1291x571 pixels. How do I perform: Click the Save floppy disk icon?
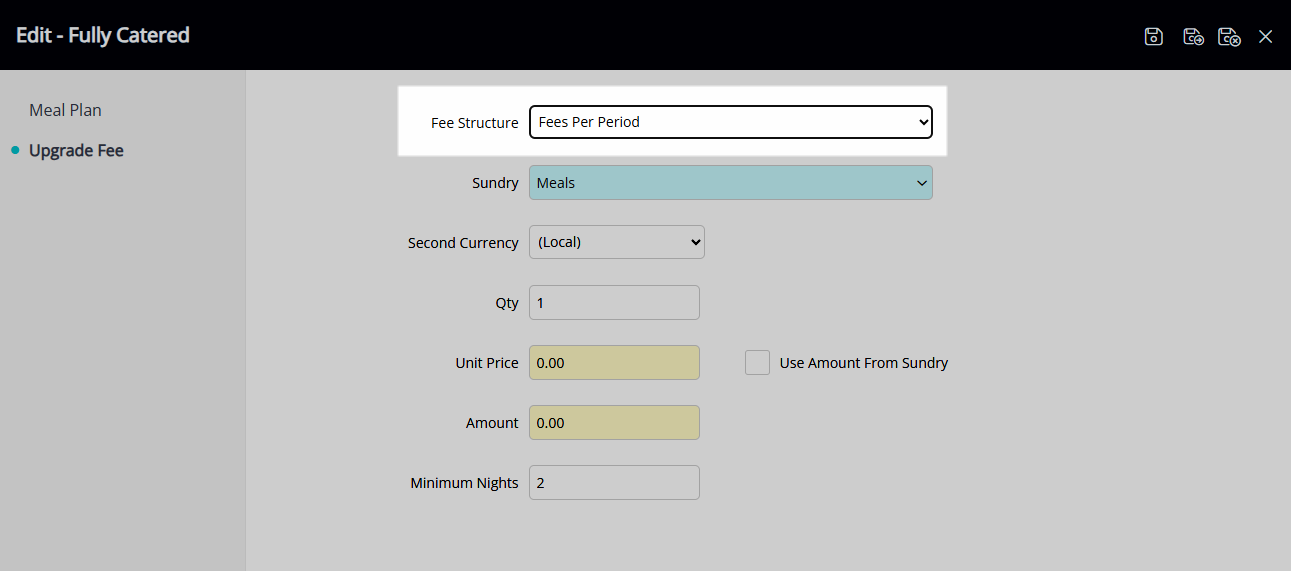1154,37
